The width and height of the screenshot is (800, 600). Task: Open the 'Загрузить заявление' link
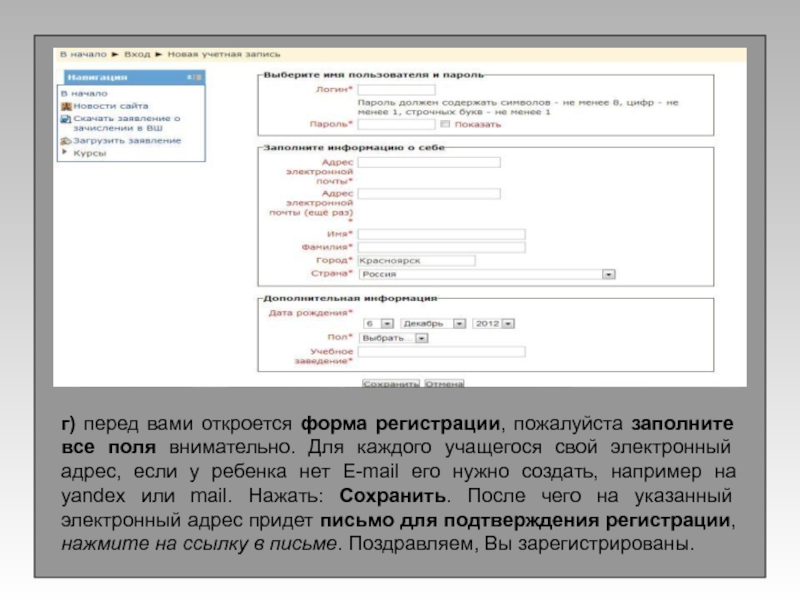tap(127, 140)
